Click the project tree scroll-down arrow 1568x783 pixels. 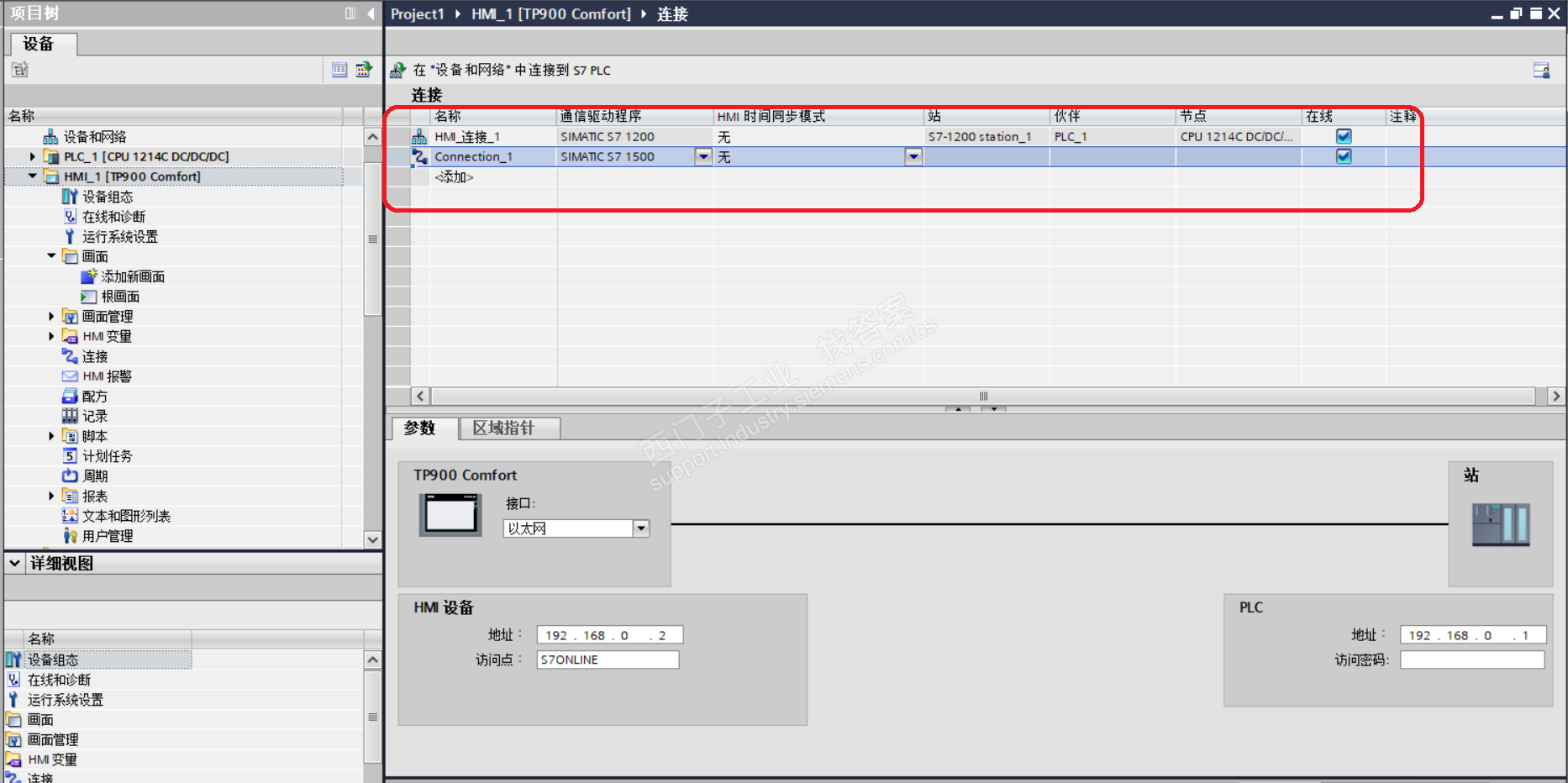372,539
